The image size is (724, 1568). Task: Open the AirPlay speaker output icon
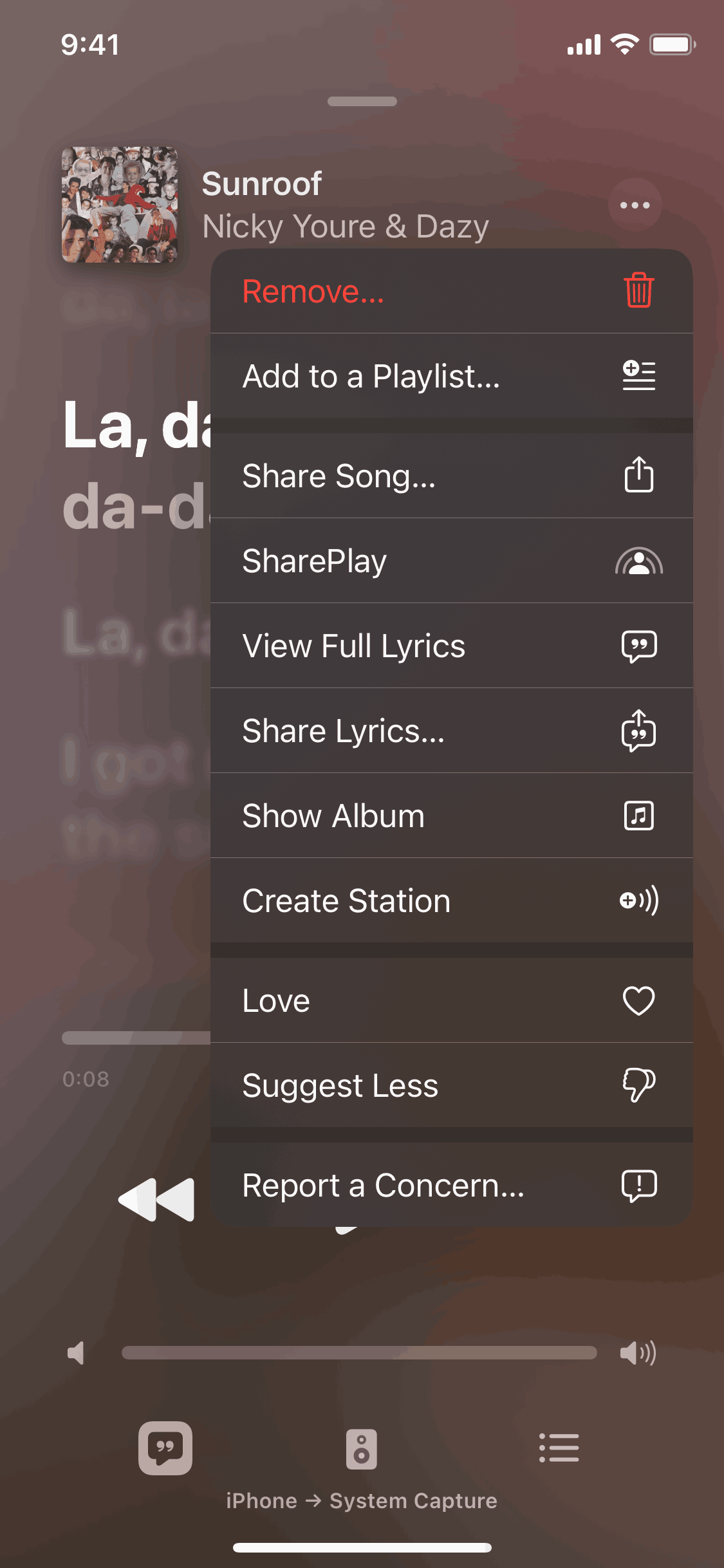point(362,1449)
